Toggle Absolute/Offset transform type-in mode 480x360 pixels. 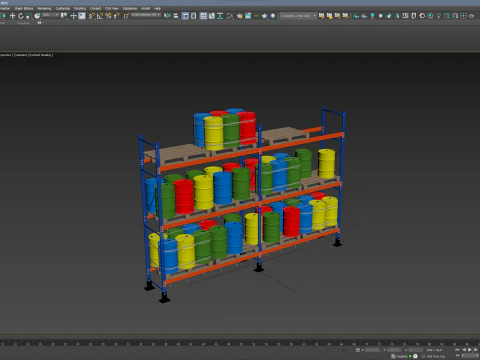point(358,350)
